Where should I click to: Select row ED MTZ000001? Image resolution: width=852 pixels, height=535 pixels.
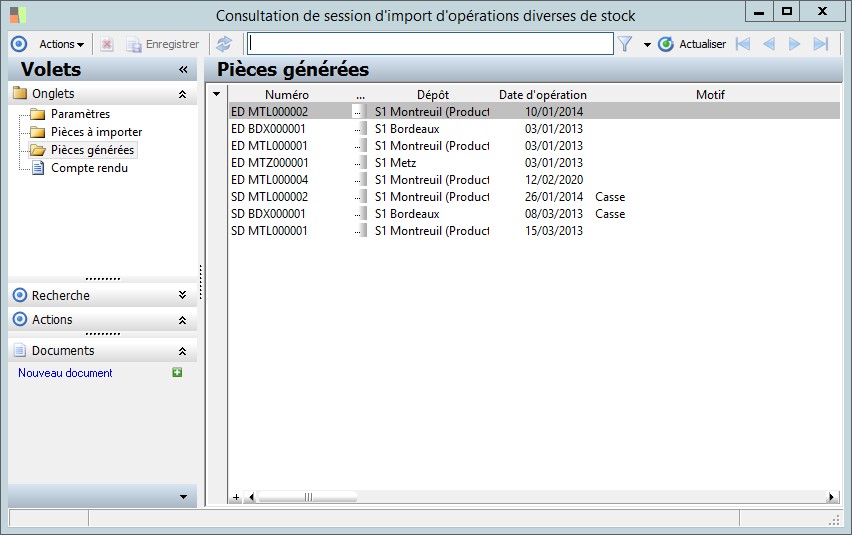click(x=534, y=162)
